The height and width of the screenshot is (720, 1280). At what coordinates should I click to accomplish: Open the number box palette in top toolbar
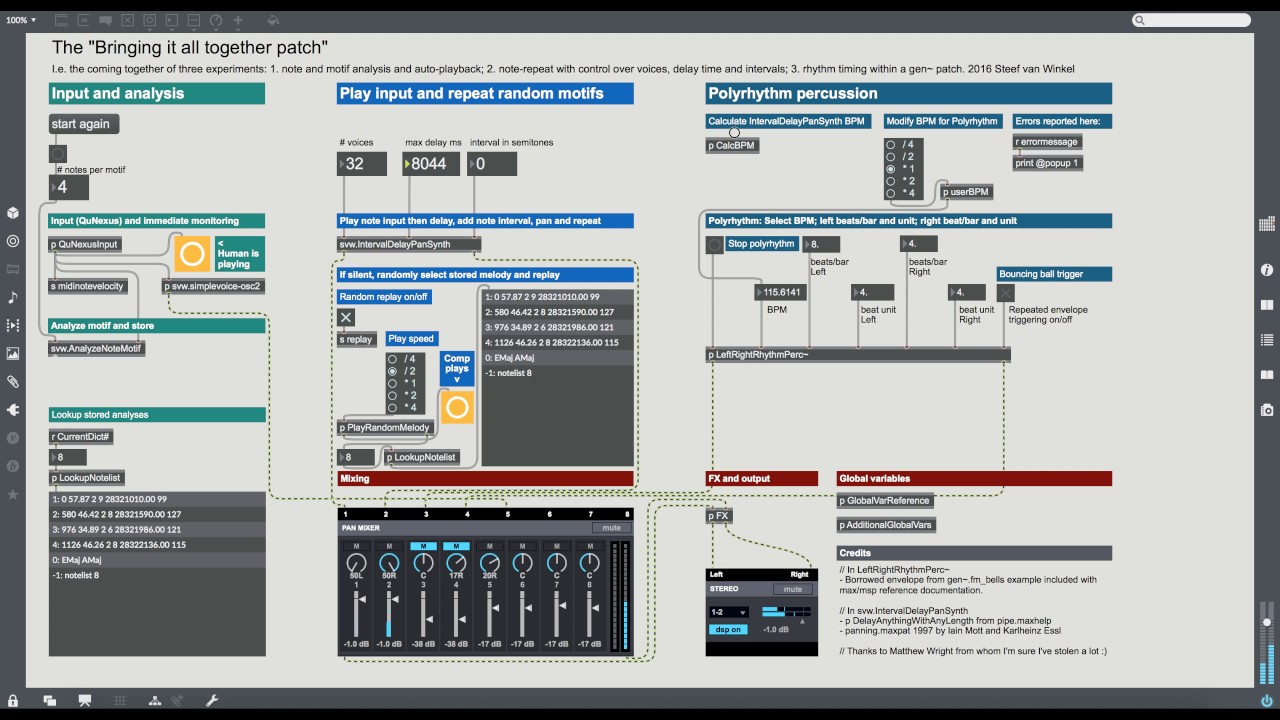tap(172, 20)
